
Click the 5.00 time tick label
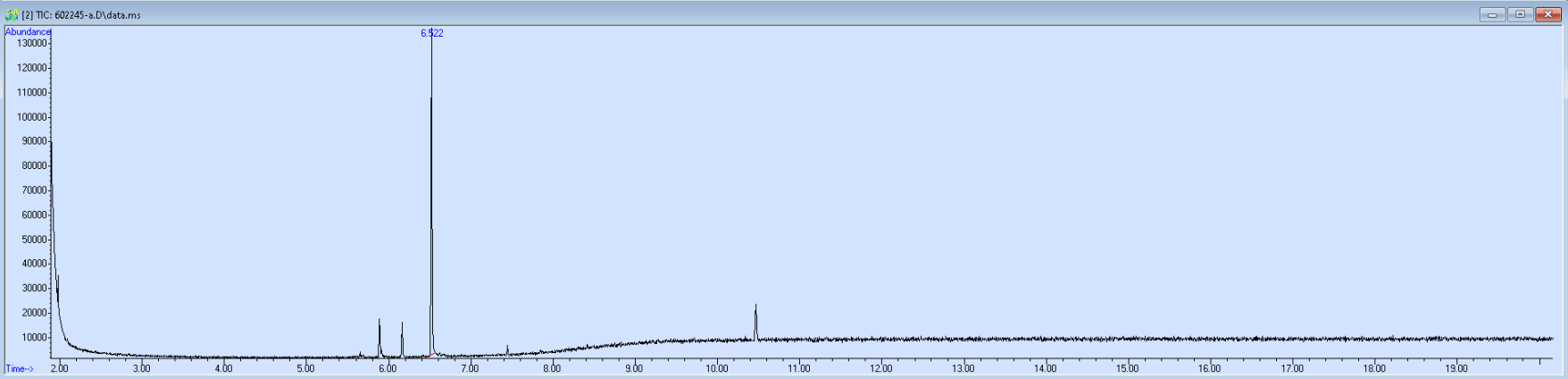point(305,368)
